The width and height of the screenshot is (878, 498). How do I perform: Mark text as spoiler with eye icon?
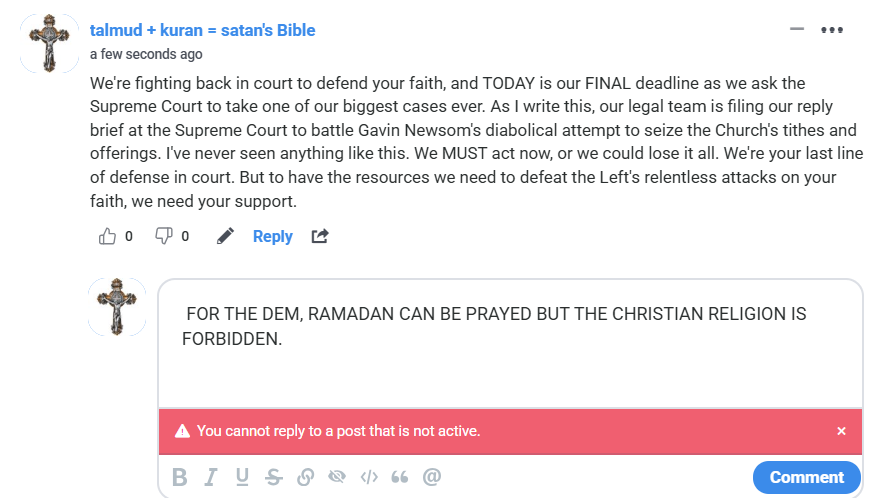(x=337, y=477)
